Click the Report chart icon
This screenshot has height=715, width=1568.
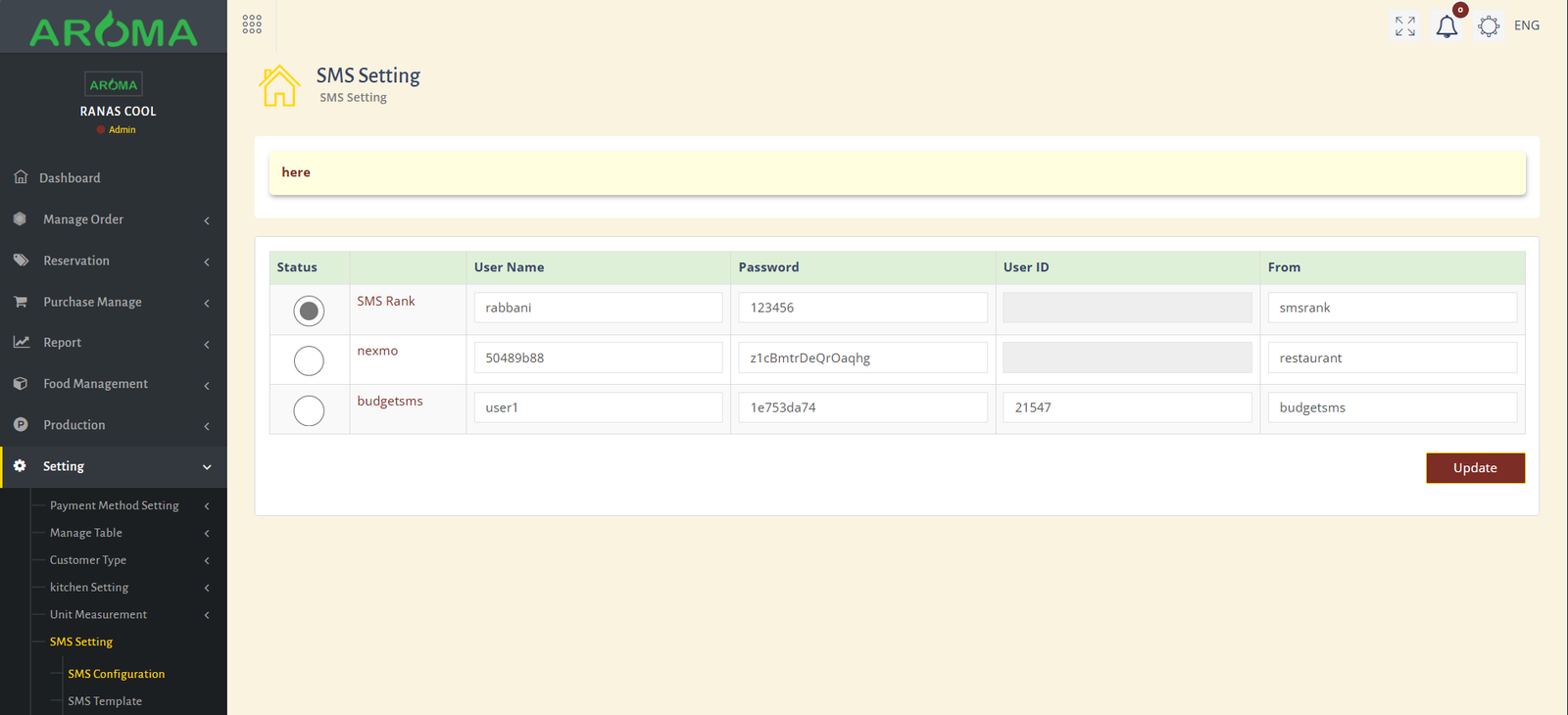21,342
